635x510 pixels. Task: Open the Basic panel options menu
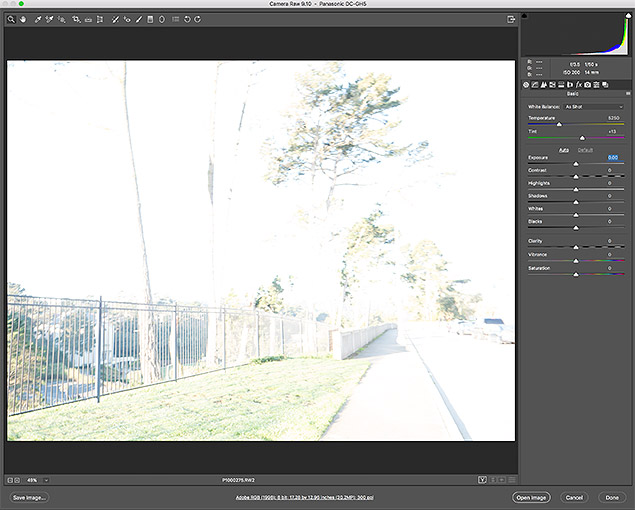pos(627,94)
